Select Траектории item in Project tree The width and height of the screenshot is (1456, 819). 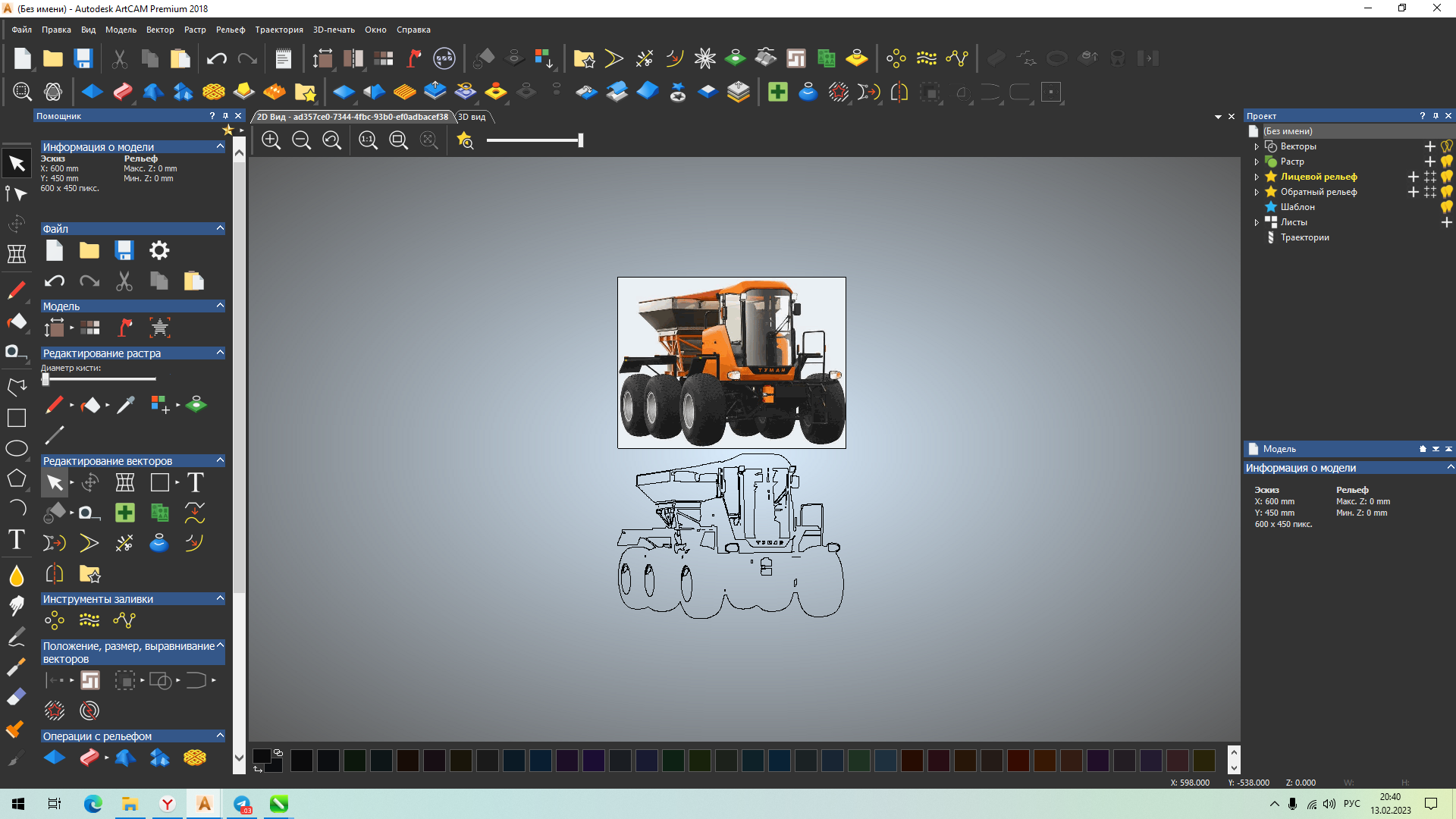point(1304,237)
